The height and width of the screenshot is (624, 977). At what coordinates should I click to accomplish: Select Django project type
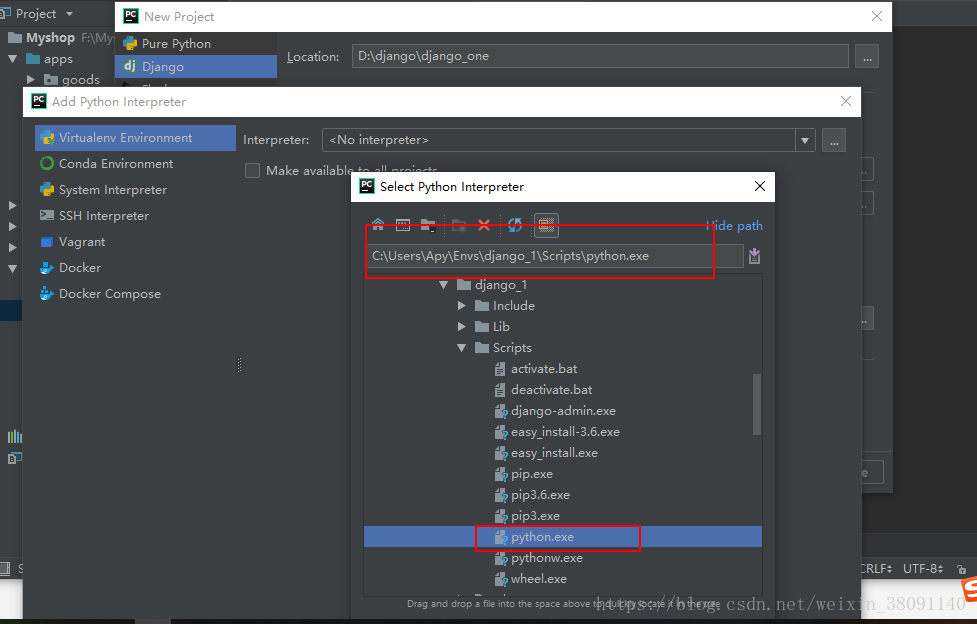tap(196, 67)
